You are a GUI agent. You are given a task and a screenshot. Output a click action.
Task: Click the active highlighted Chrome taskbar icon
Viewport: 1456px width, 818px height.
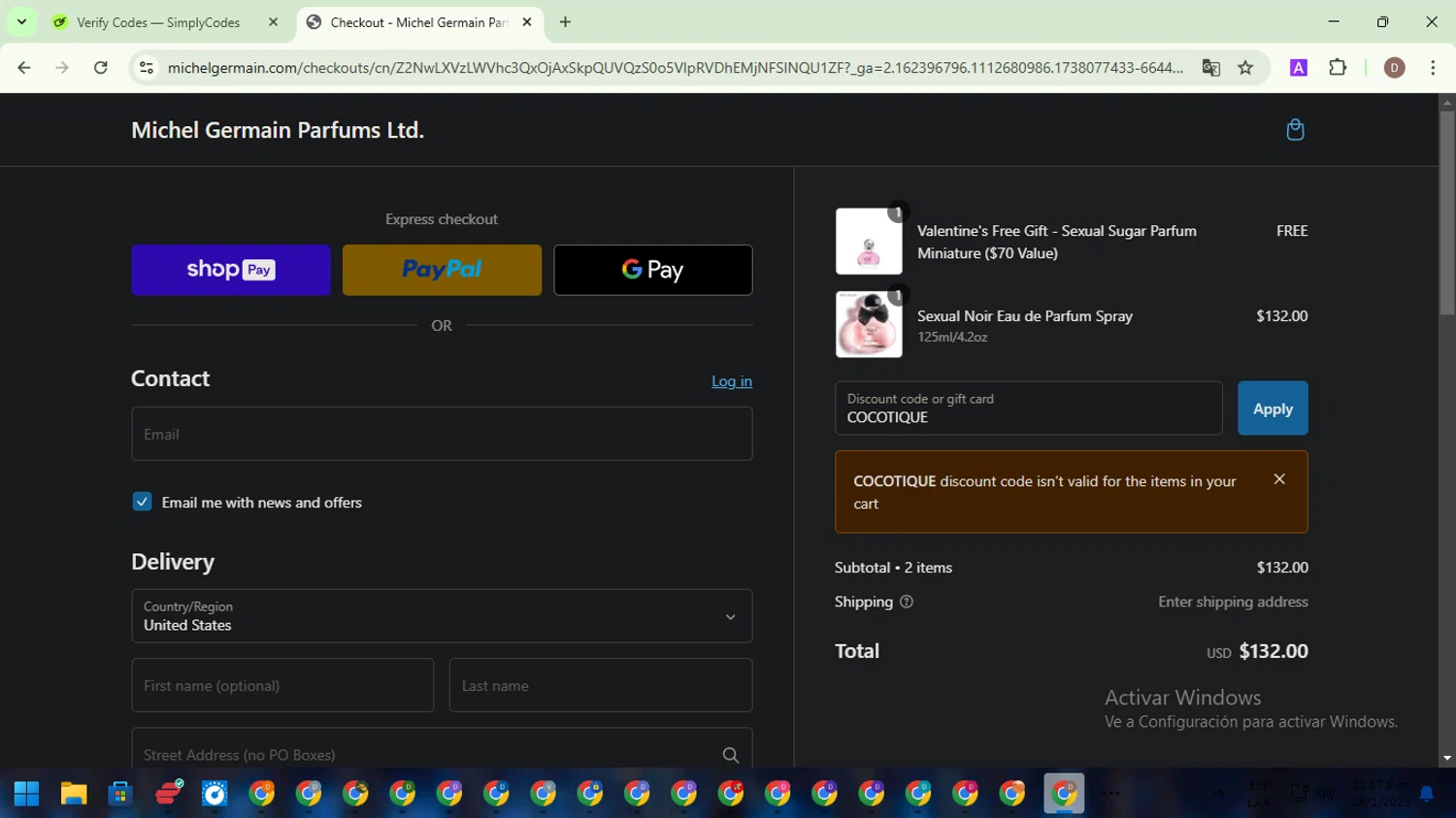click(1064, 794)
